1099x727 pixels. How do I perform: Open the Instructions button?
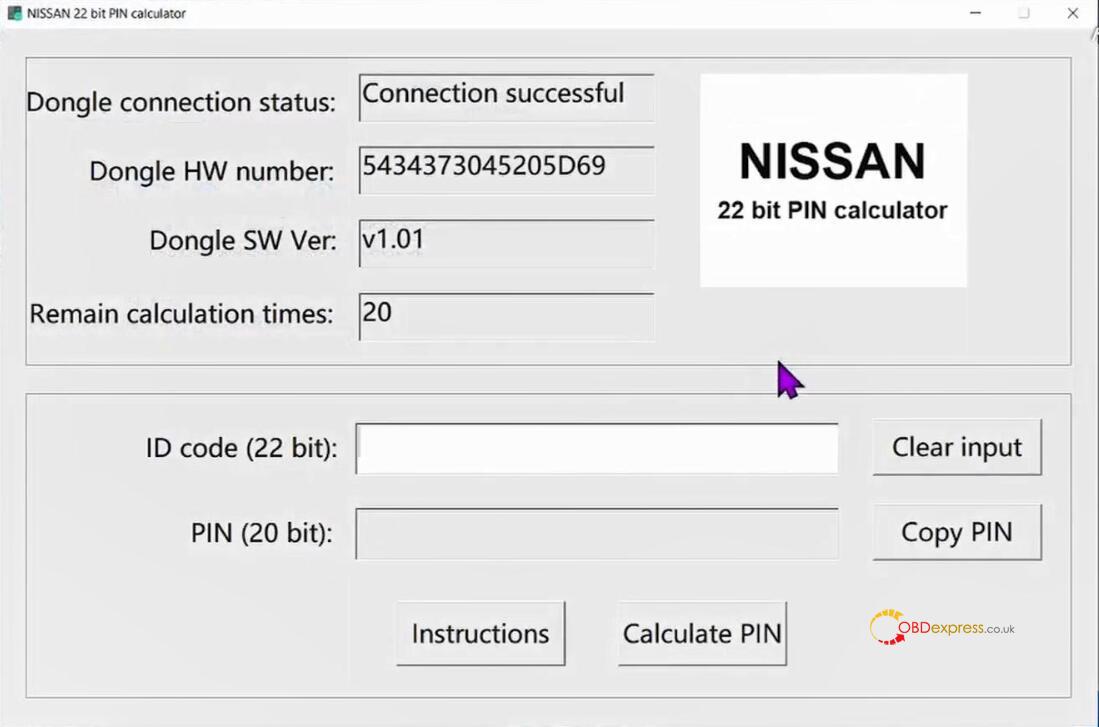(481, 634)
